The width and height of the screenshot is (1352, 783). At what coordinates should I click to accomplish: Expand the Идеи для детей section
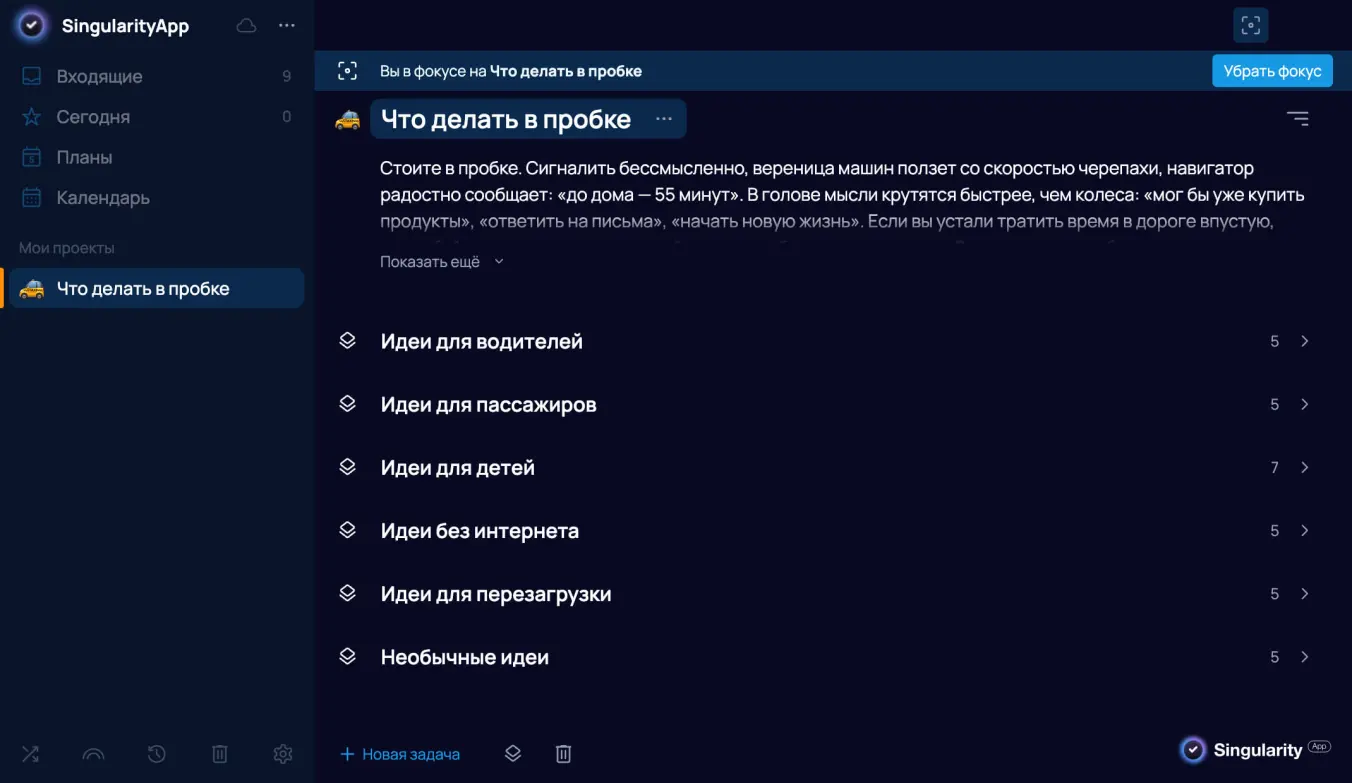point(1305,467)
